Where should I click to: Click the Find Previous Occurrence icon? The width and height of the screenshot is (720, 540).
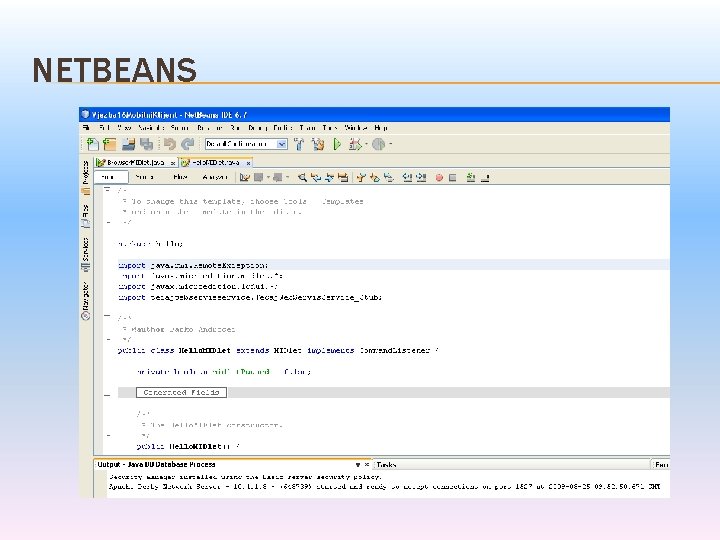[x=315, y=177]
